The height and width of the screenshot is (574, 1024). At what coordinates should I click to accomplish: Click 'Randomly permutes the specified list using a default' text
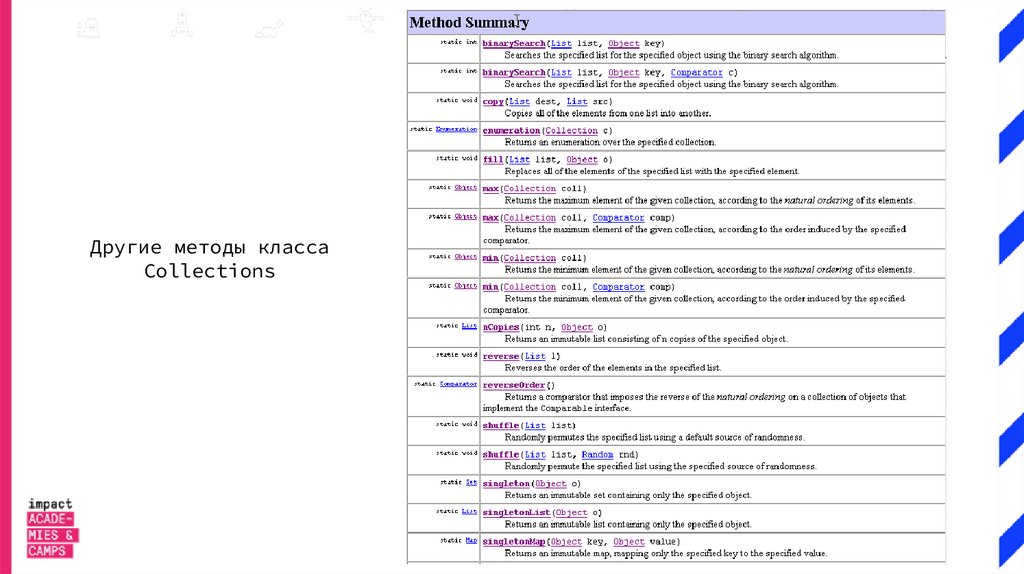pyautogui.click(x=654, y=438)
